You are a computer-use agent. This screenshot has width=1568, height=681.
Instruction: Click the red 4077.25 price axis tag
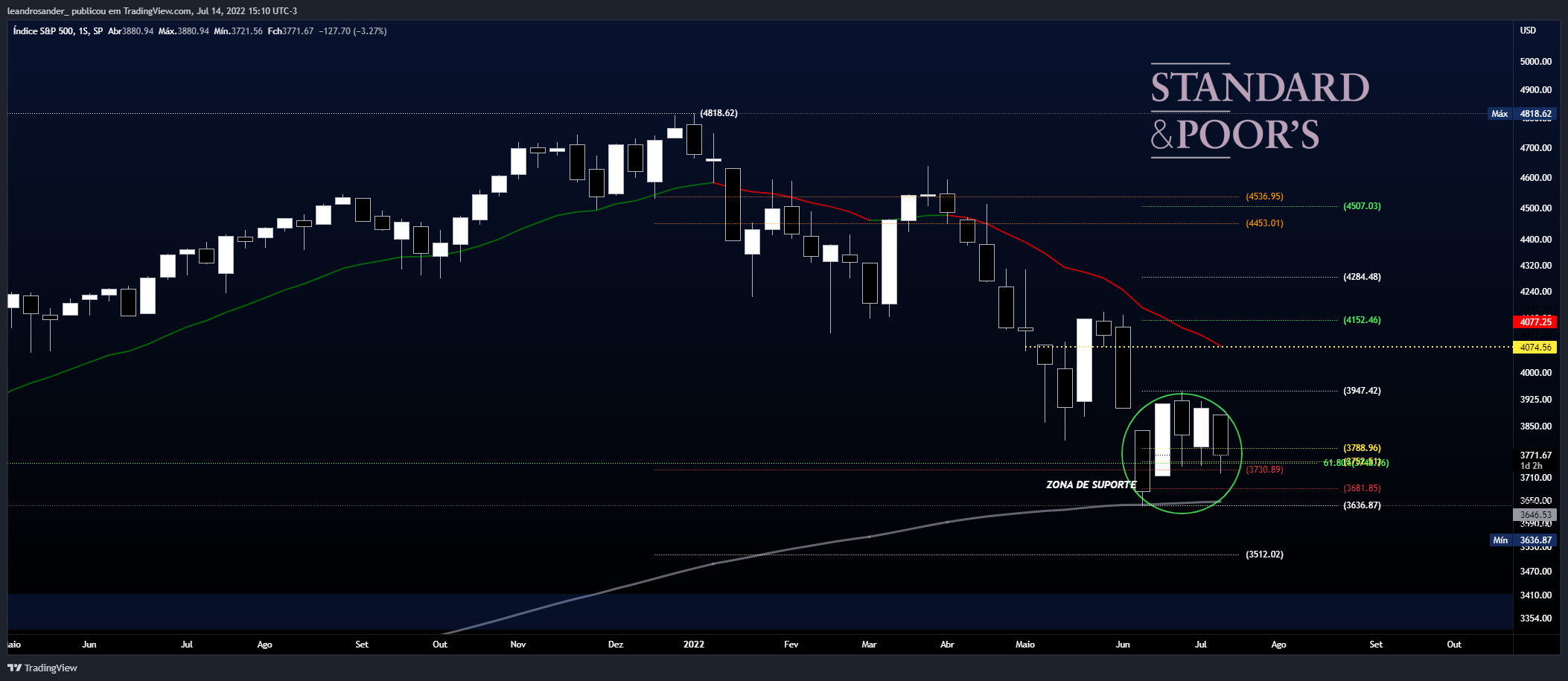click(x=1535, y=322)
